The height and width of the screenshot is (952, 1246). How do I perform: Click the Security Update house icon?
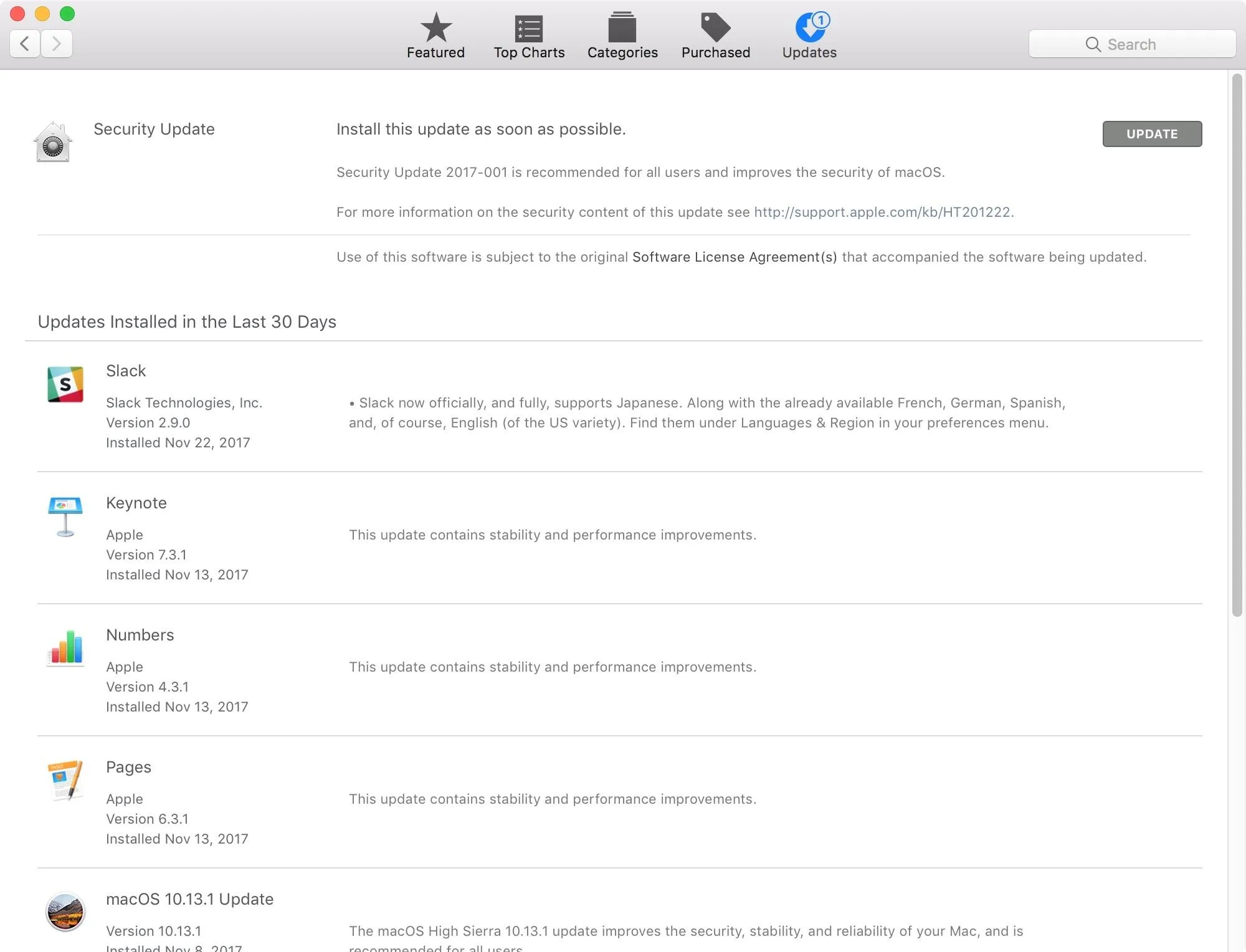53,142
